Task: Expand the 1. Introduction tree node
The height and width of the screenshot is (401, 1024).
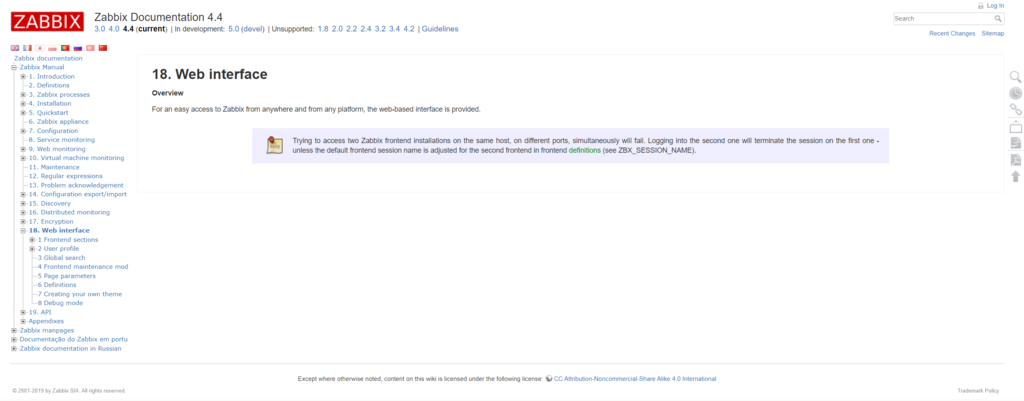Action: click(x=23, y=77)
